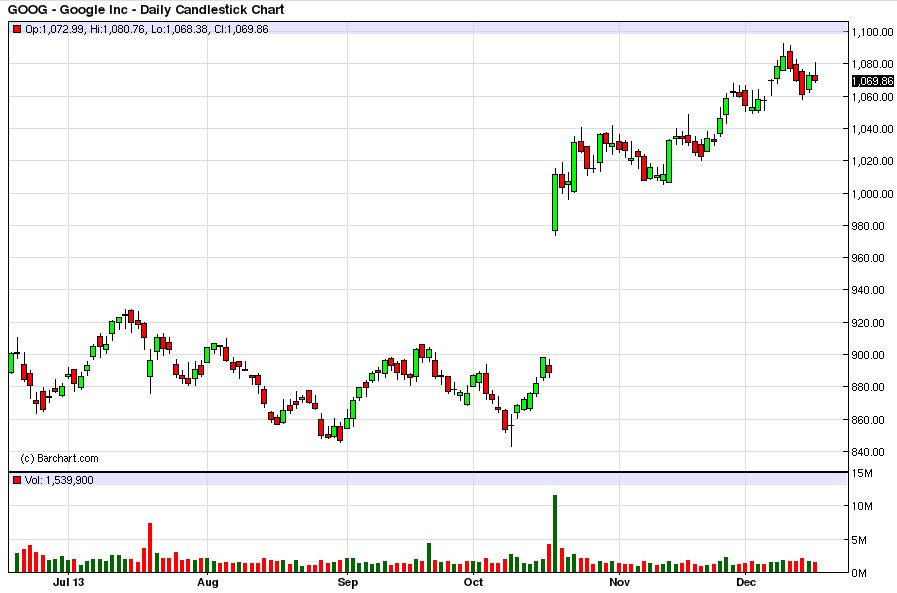This screenshot has height=593, width=897.
Task: Select the 'Hi:1,080.76' high value
Action: tap(117, 29)
